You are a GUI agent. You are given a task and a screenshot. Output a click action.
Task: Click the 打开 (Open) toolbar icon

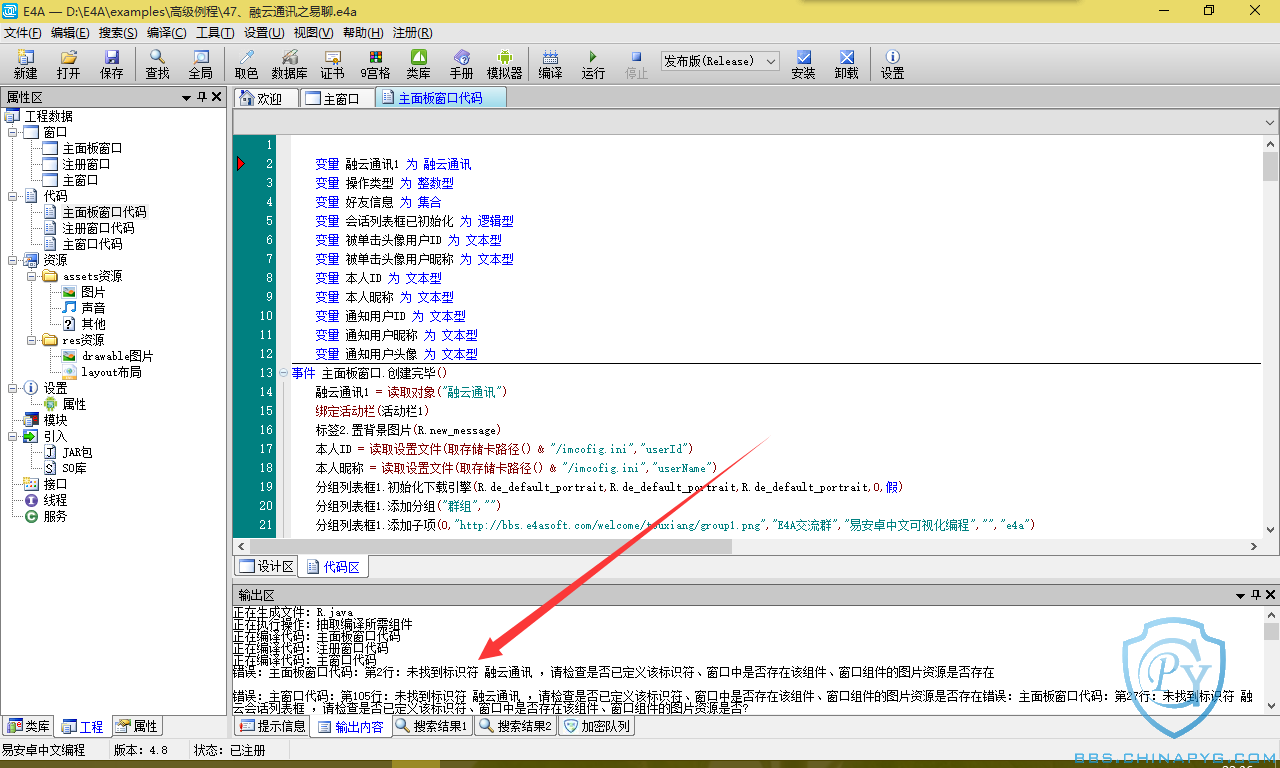(68, 64)
